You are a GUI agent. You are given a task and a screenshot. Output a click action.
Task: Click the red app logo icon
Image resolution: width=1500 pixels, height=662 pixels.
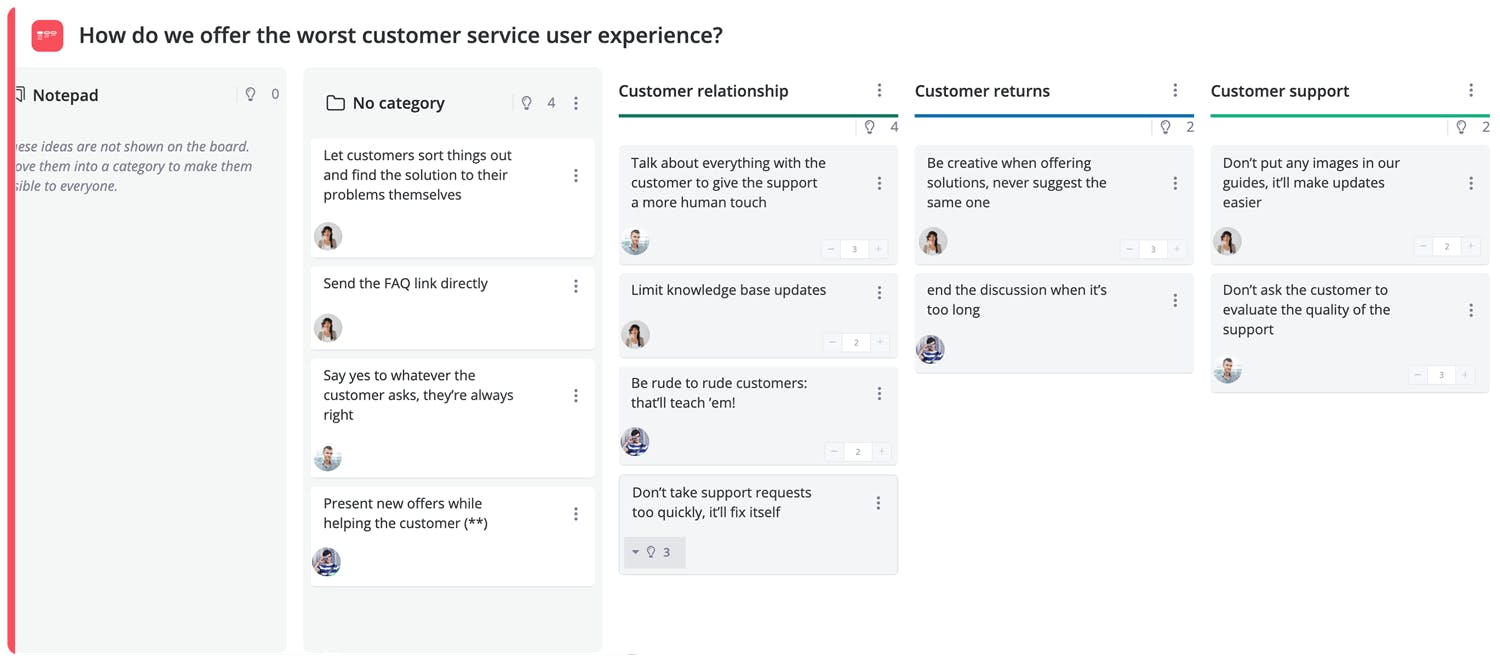[x=47, y=36]
